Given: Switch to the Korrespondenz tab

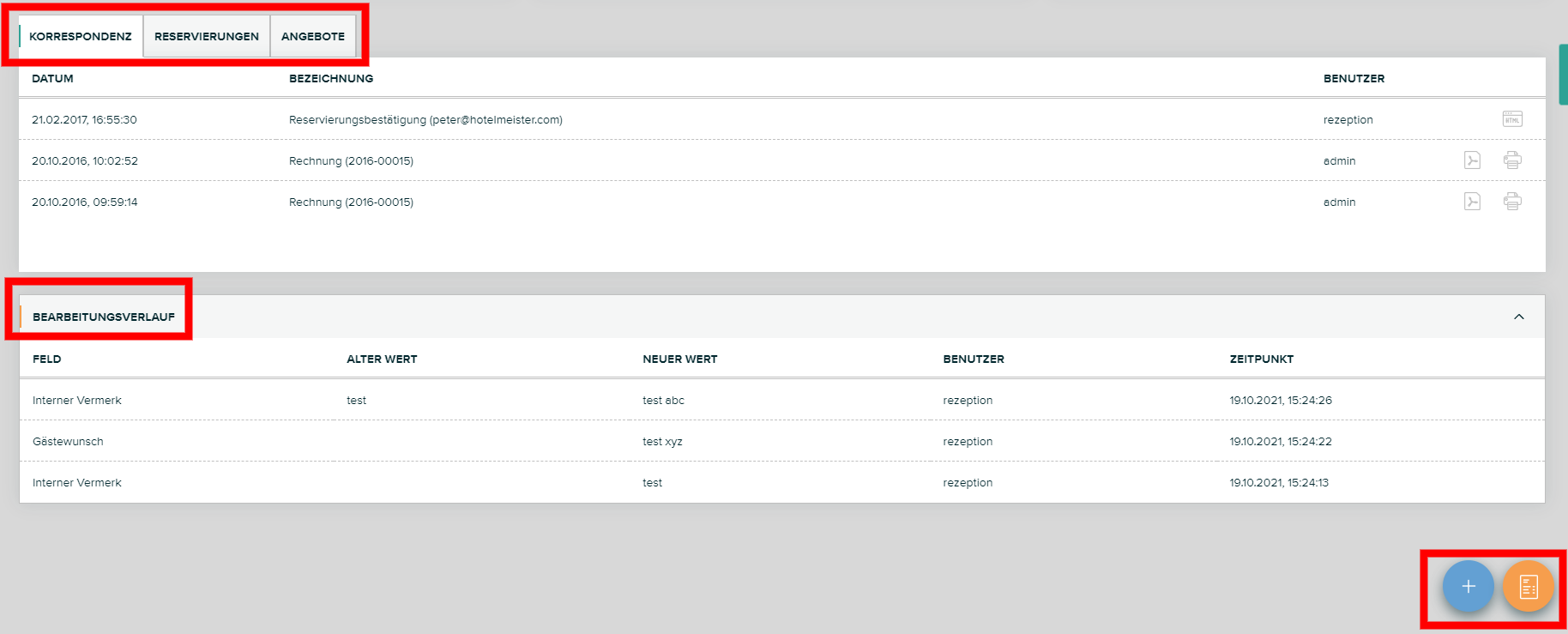Looking at the screenshot, I should coord(81,36).
